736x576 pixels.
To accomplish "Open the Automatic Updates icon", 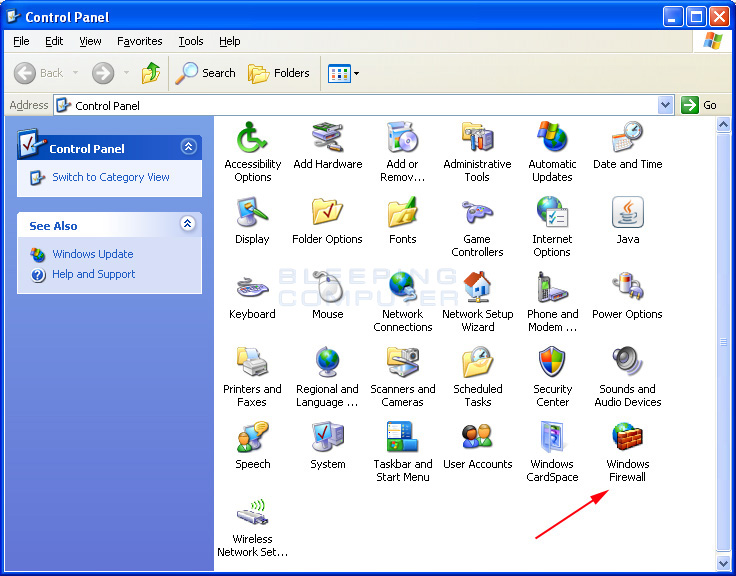I will click(x=552, y=138).
